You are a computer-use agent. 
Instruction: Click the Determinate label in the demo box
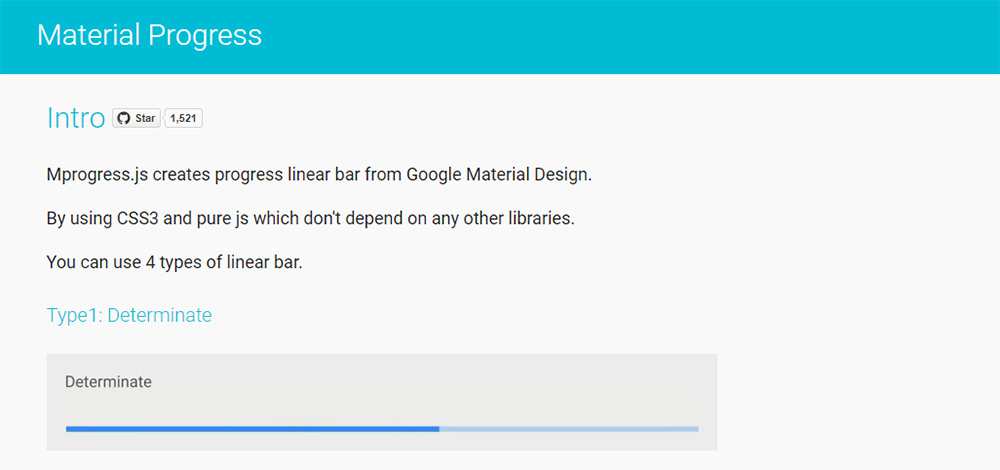point(108,381)
